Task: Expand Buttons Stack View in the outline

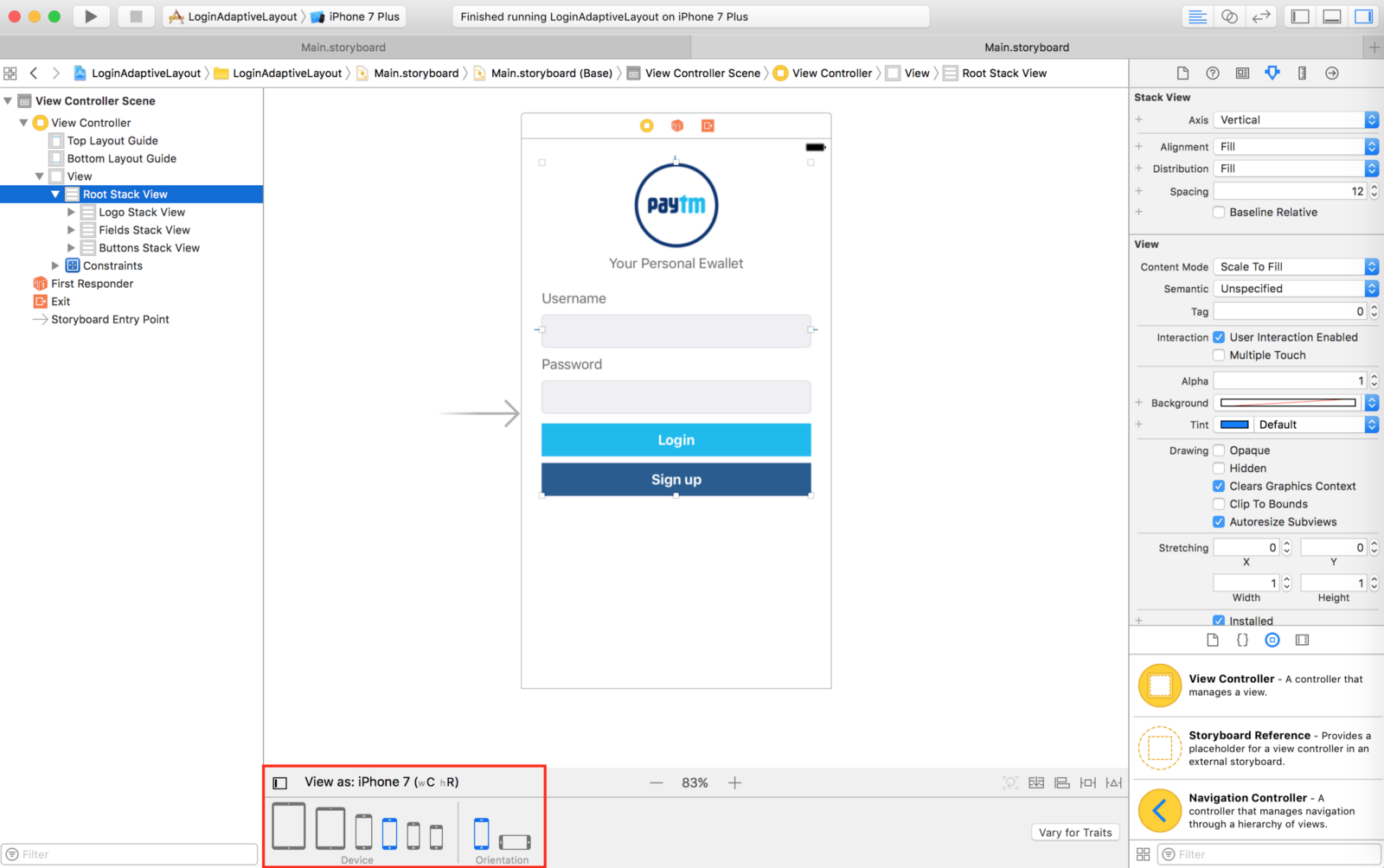Action: [71, 248]
